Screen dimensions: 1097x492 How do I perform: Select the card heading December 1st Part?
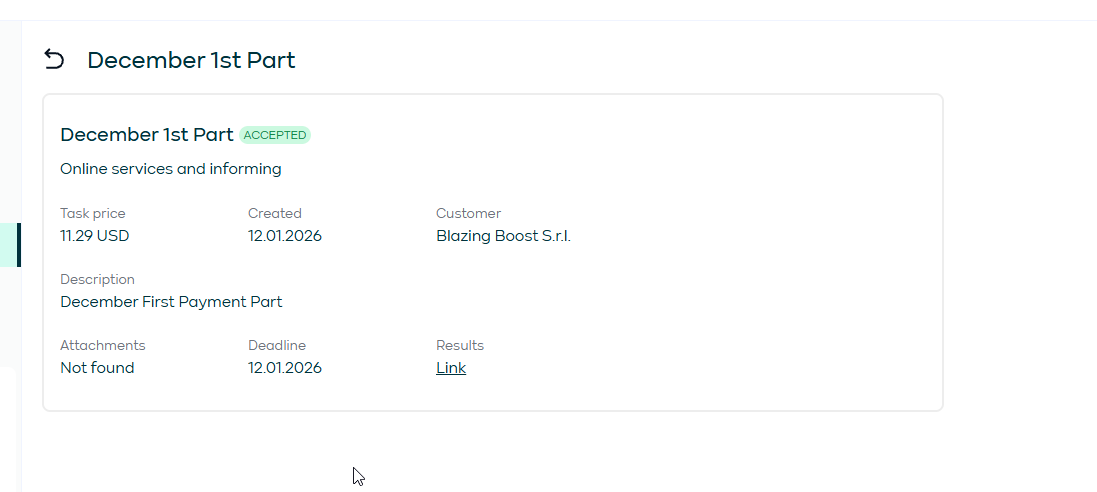tap(147, 135)
